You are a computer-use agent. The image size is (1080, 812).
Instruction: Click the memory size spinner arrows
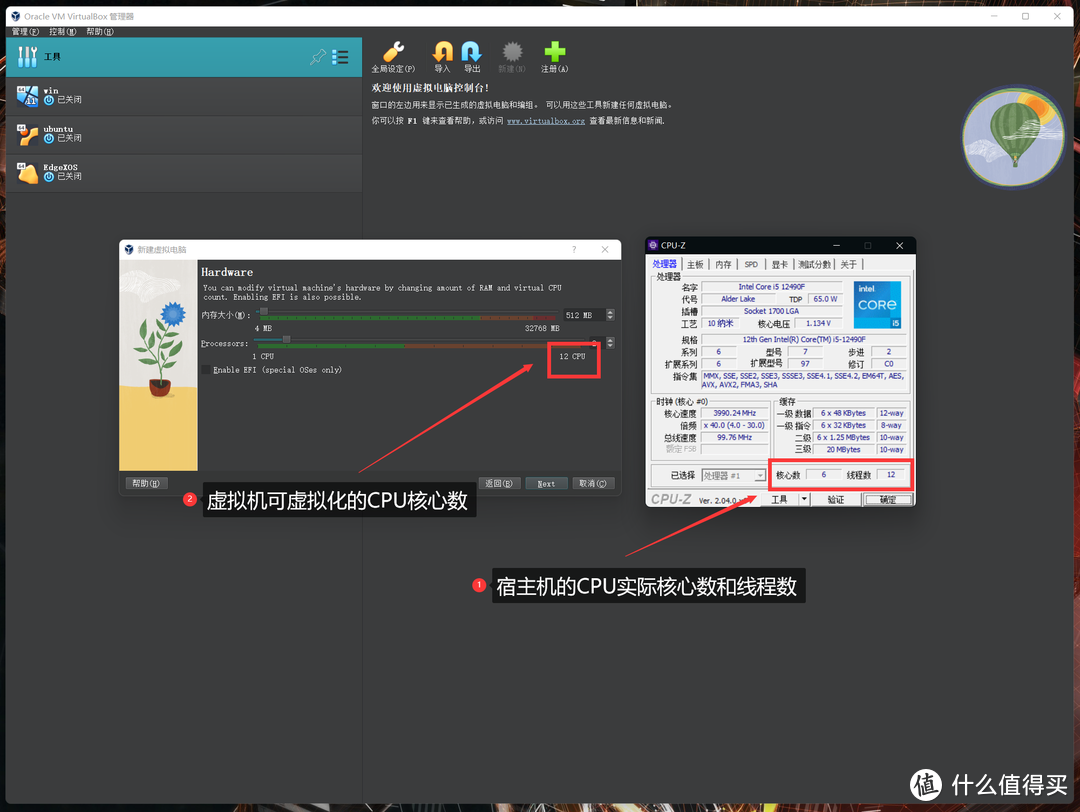pos(610,315)
